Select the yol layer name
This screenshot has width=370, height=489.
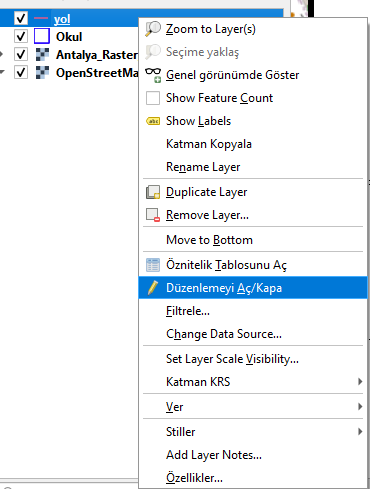62,19
